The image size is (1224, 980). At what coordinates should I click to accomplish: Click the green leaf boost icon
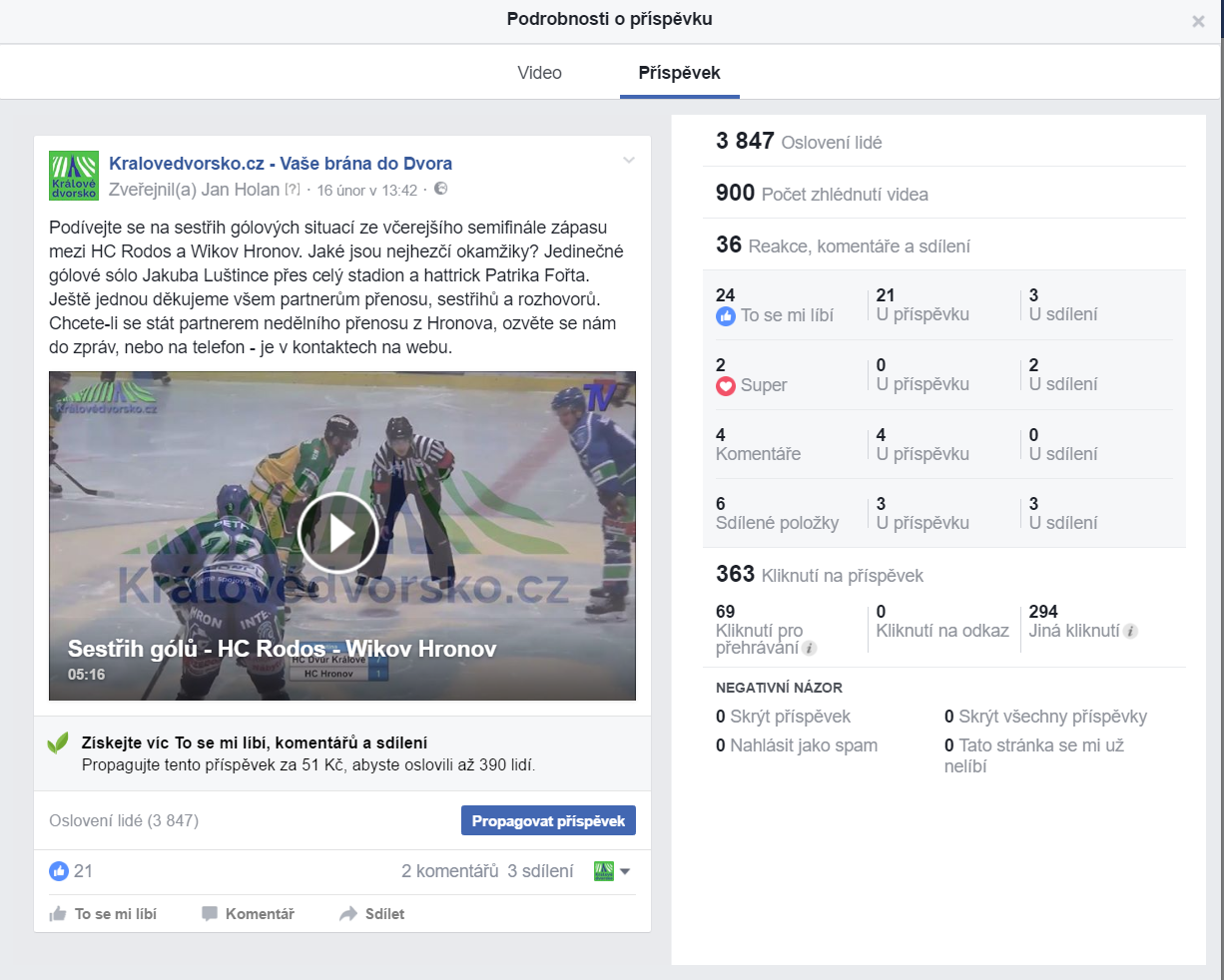59,743
